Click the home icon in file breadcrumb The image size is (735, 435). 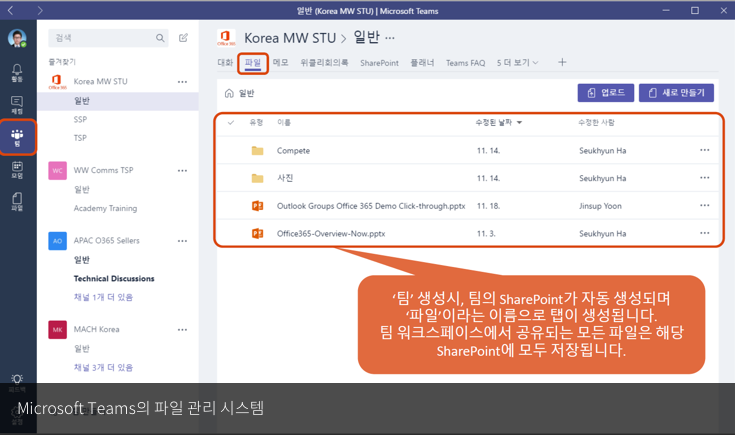click(229, 93)
